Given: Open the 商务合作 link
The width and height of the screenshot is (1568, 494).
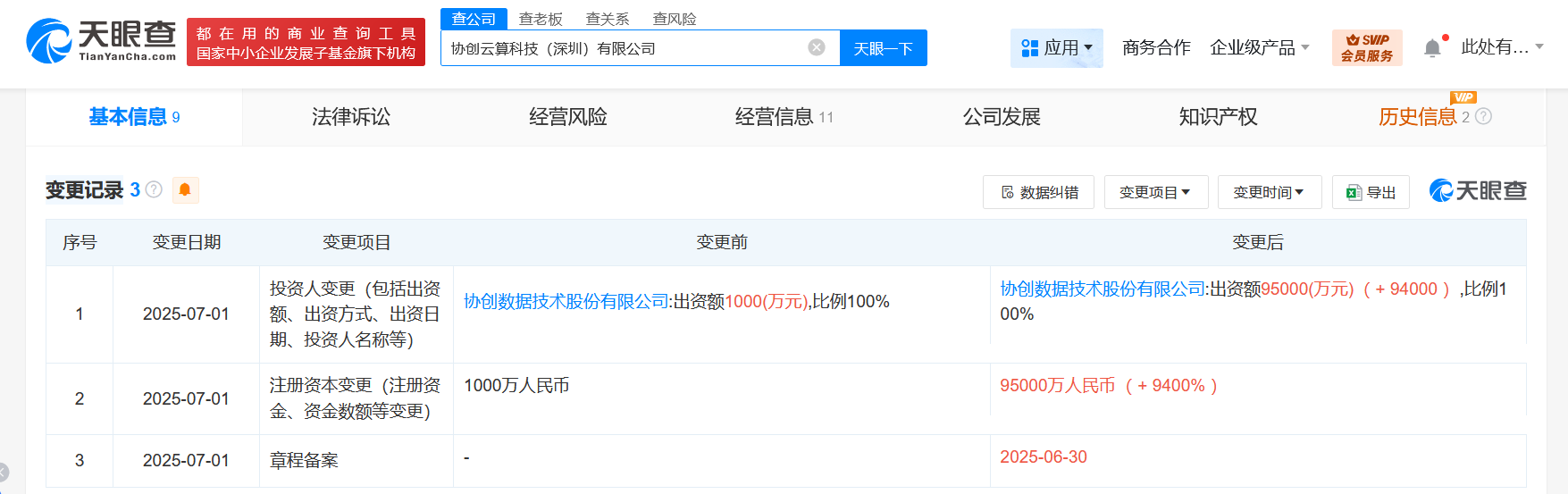Looking at the screenshot, I should pos(1156,47).
